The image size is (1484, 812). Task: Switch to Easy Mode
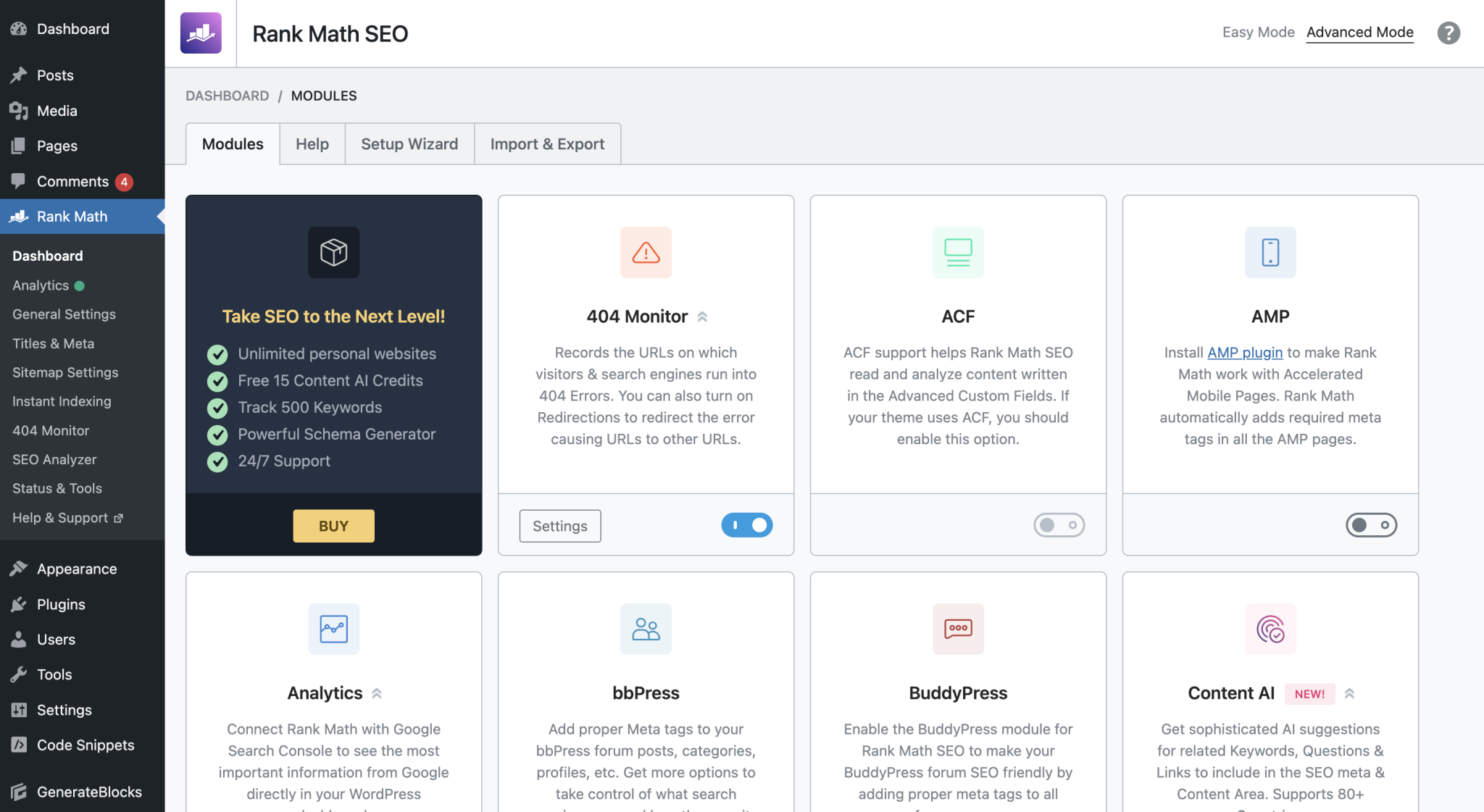click(1258, 33)
